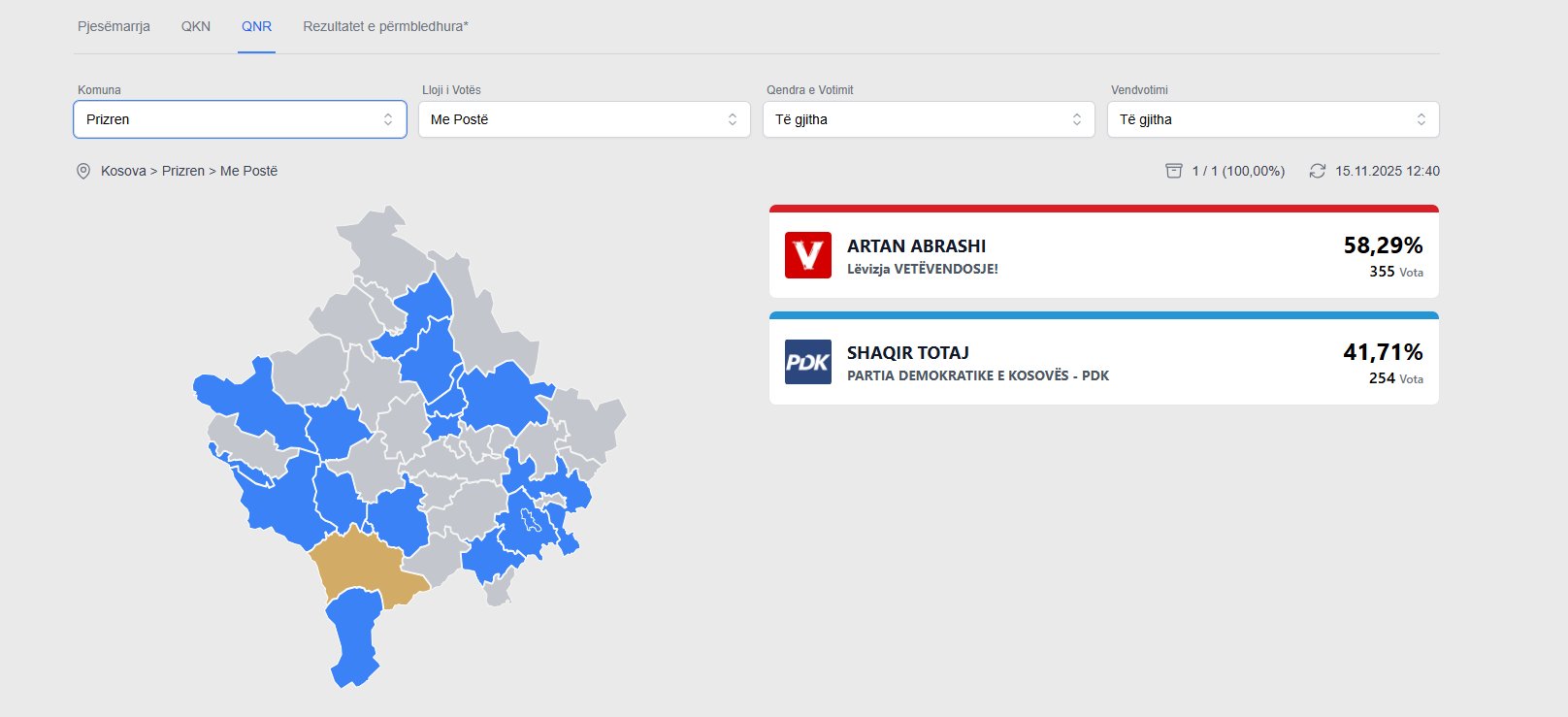Click Kosova in the breadcrumb path
1568x717 pixels.
(123, 171)
